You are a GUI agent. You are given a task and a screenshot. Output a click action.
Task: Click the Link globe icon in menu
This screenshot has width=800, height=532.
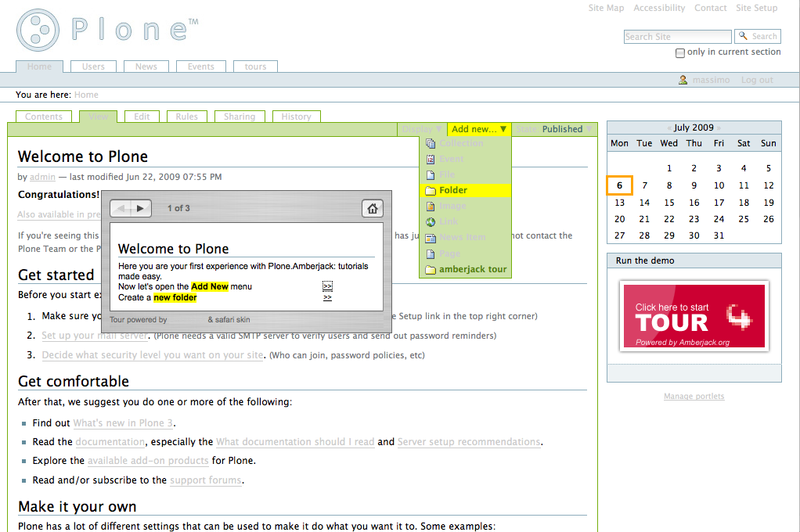[431, 222]
